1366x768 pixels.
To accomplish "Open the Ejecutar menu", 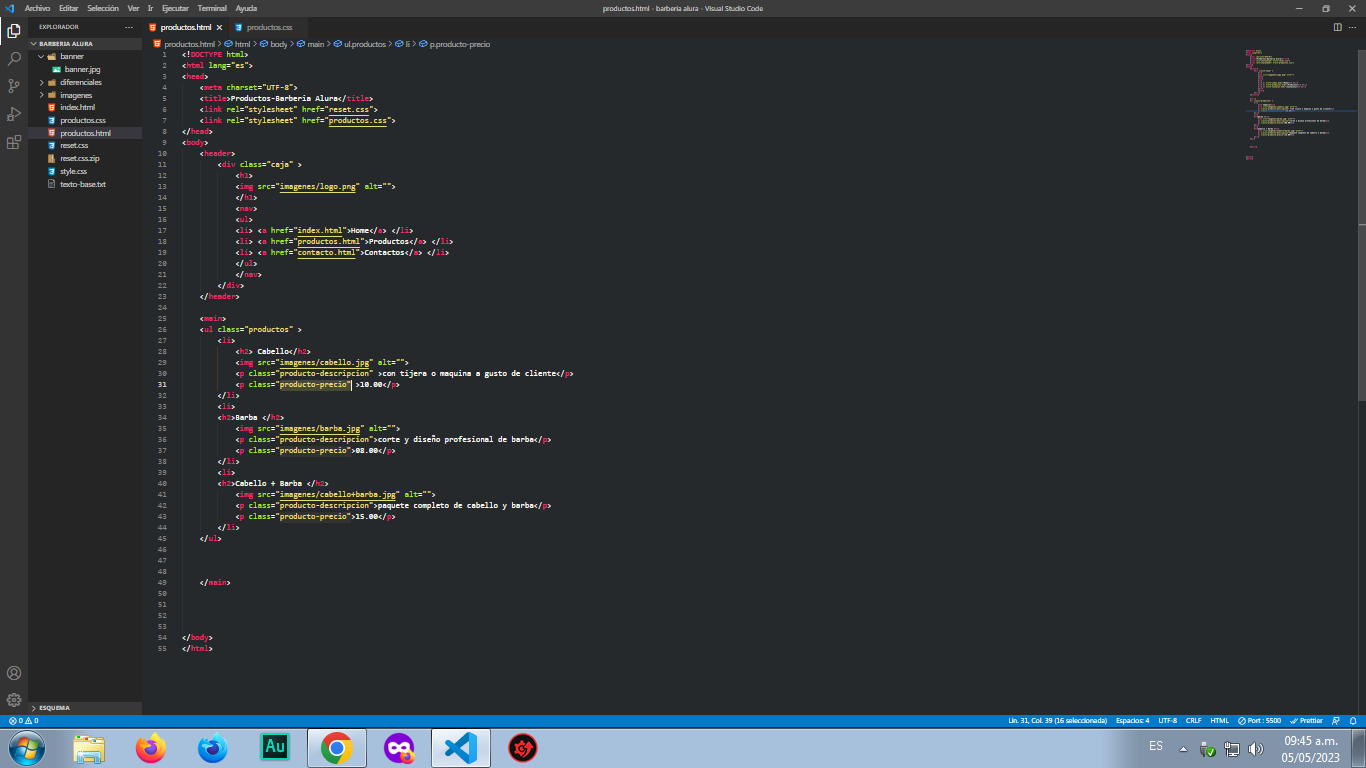I will coord(175,8).
